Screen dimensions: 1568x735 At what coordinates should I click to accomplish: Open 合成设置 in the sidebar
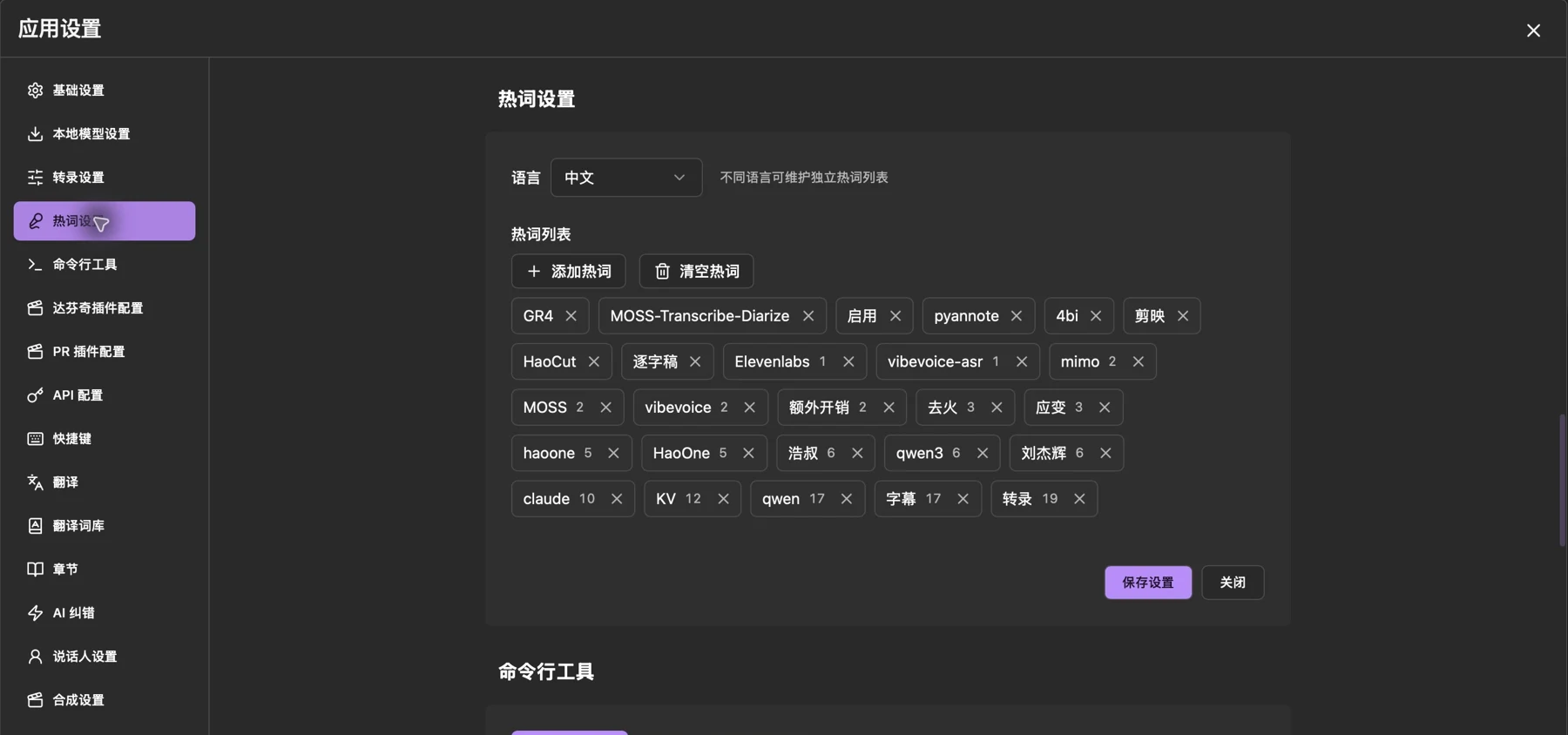point(105,700)
